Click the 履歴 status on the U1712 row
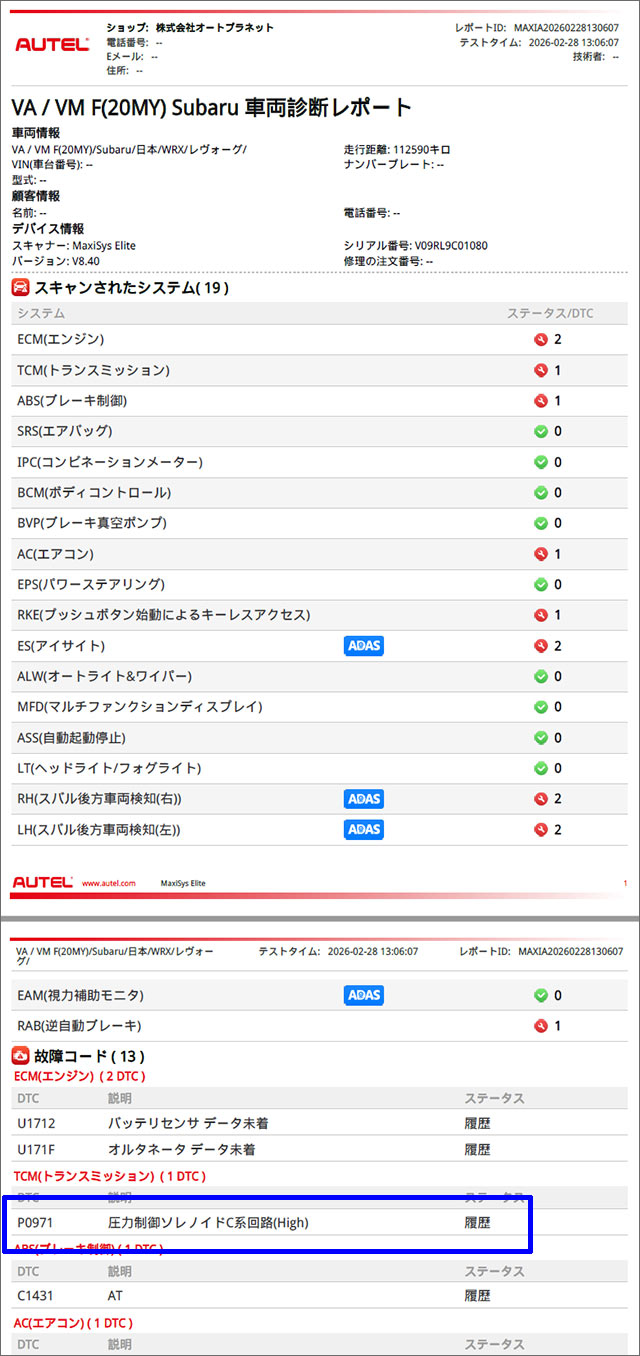640x1356 pixels. point(477,1123)
